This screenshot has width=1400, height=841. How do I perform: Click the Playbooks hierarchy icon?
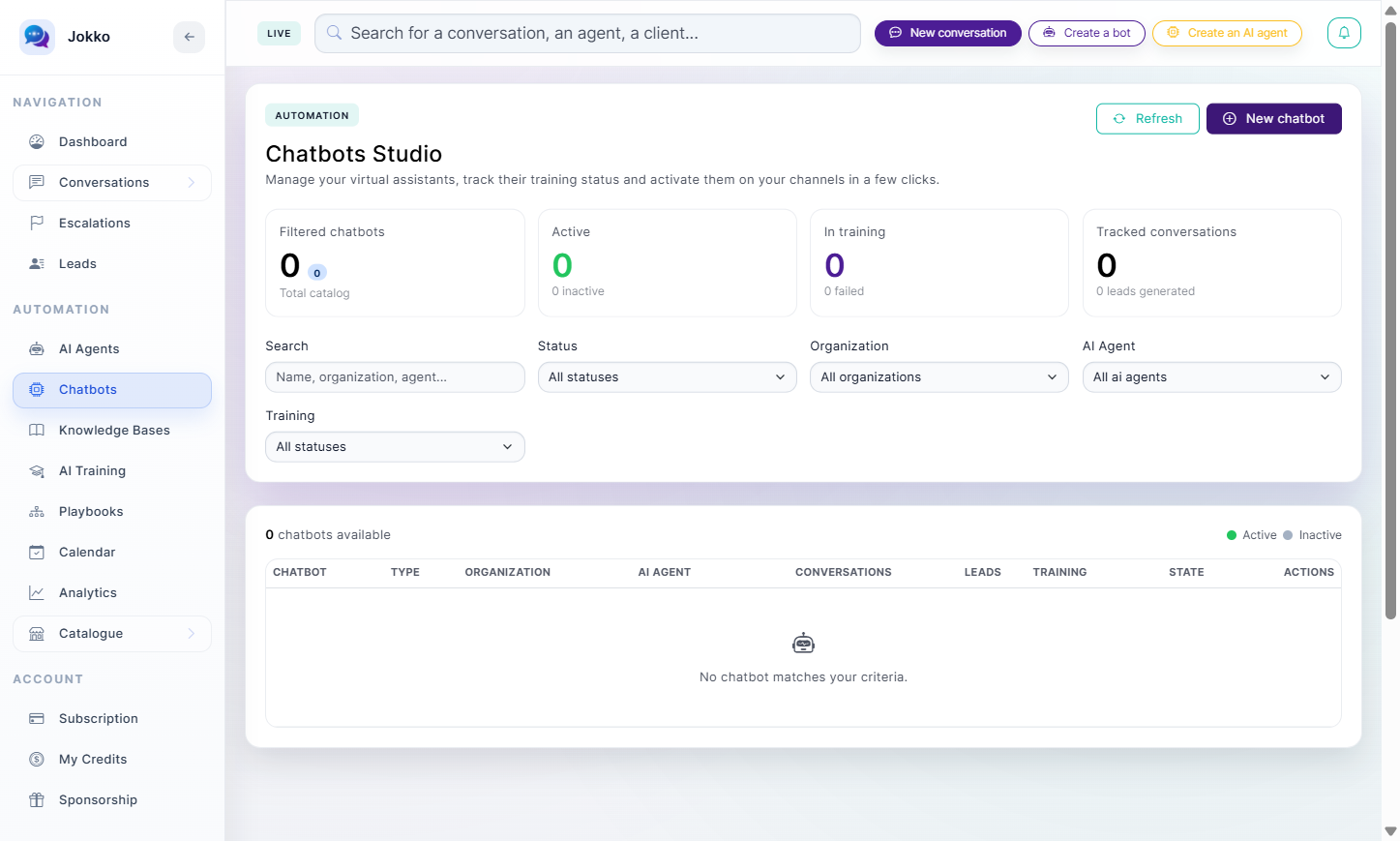coord(37,511)
